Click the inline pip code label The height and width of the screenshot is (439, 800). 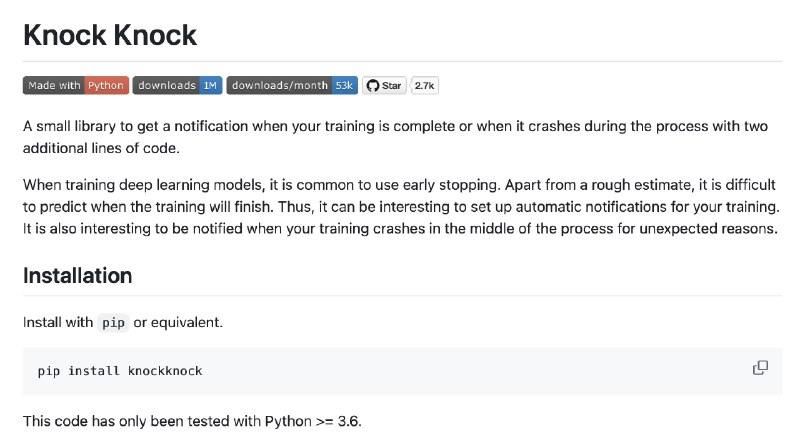coord(113,323)
